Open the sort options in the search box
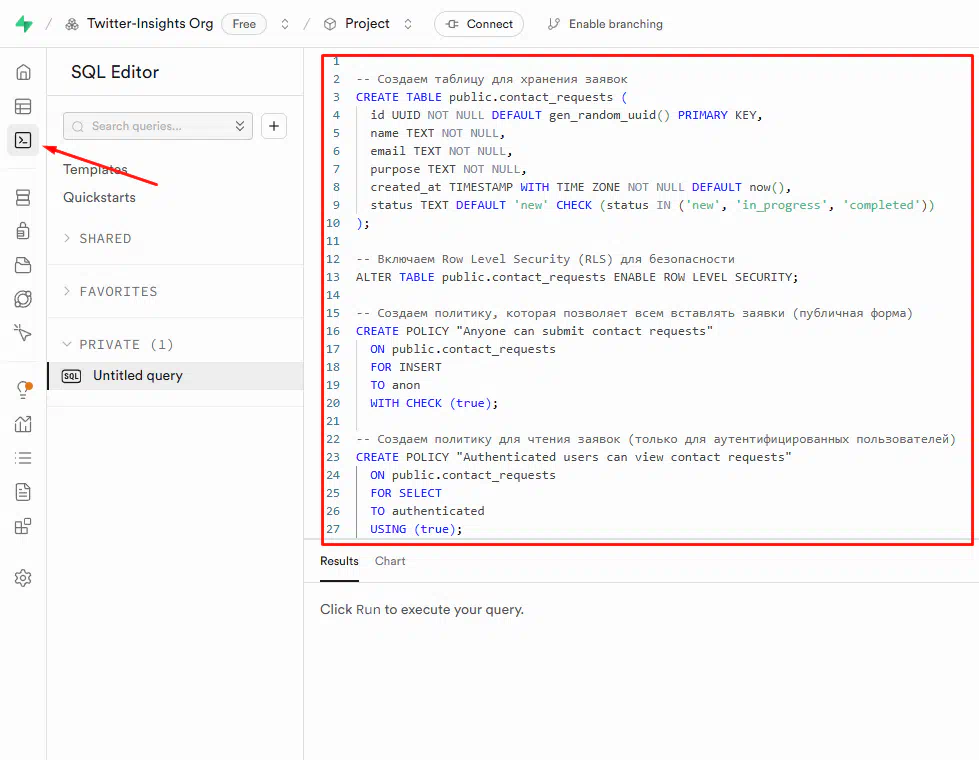The width and height of the screenshot is (979, 760). click(240, 126)
